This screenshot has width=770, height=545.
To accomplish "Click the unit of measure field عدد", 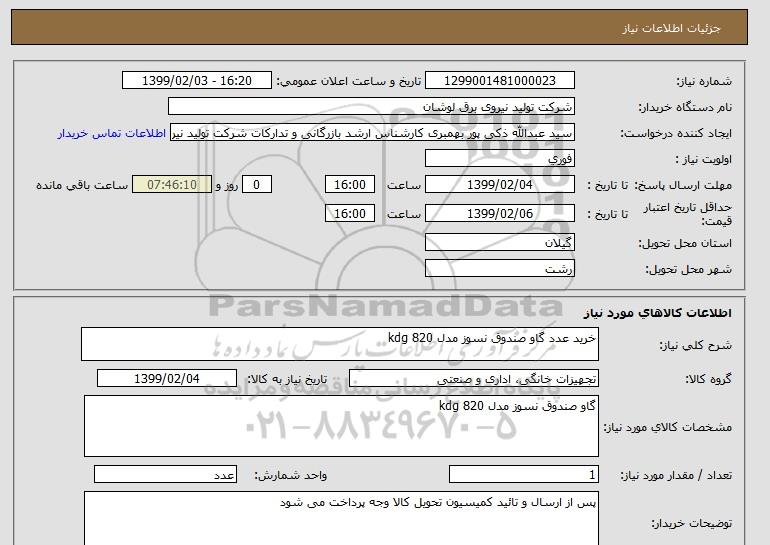I will (x=165, y=475).
